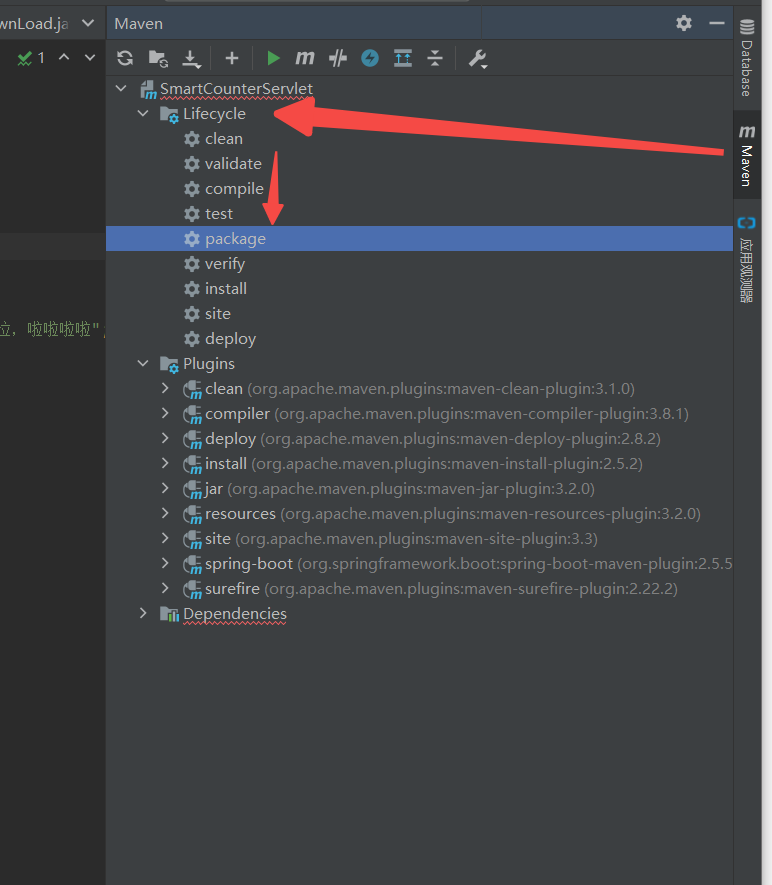Click the Plugins folder label
Image resolution: width=772 pixels, height=885 pixels.
pos(209,364)
